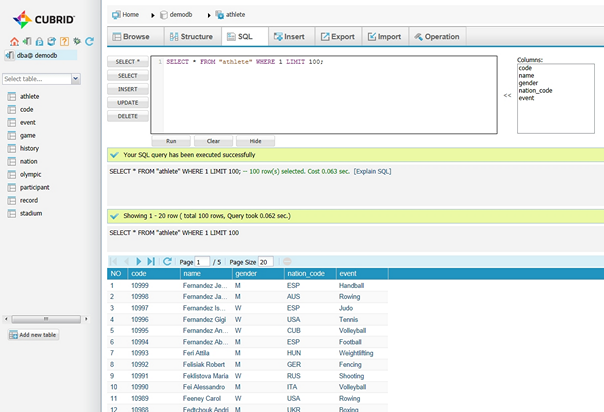
Task: Jump to last page of results
Action: pos(152,261)
